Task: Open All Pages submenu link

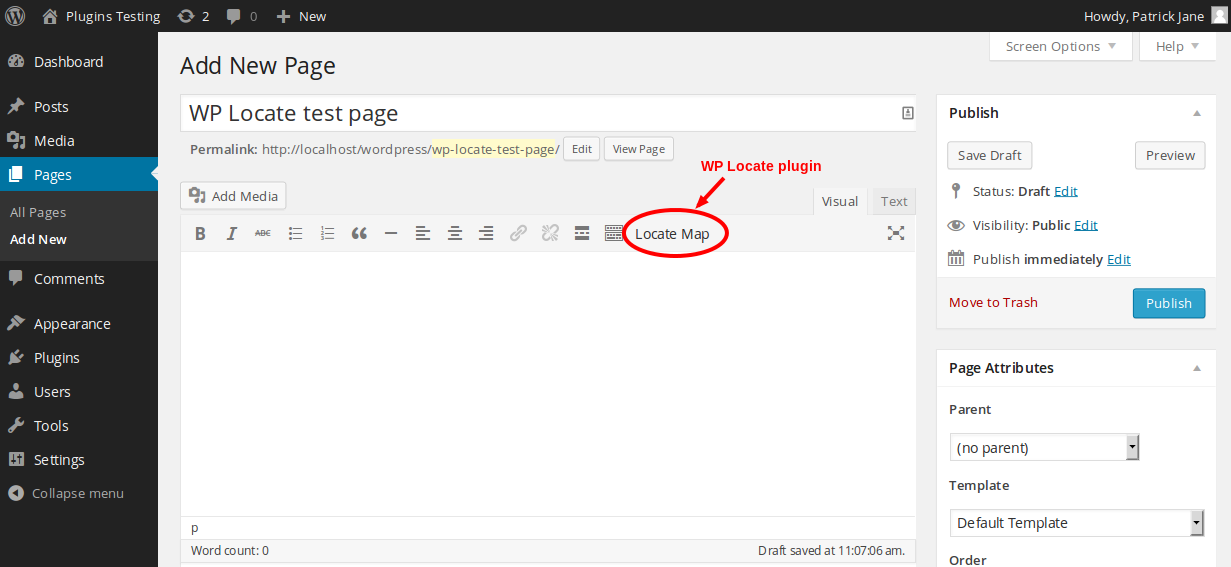Action: (38, 212)
